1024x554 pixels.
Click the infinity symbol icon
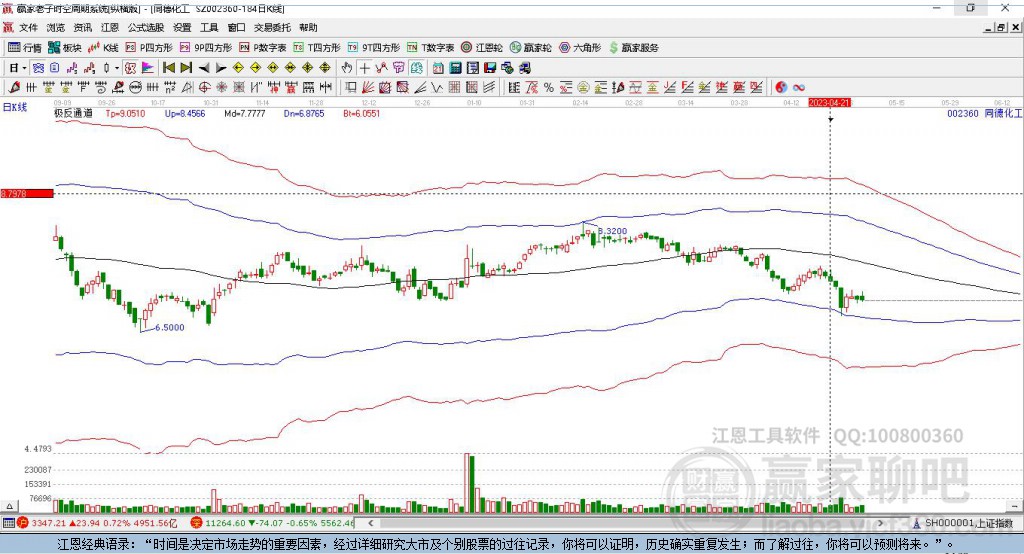pyautogui.click(x=798, y=87)
